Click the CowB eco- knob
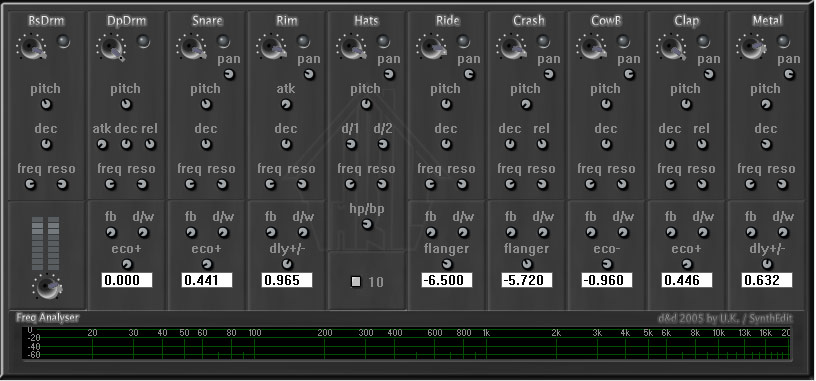This screenshot has height=381, width=816. coord(607,264)
